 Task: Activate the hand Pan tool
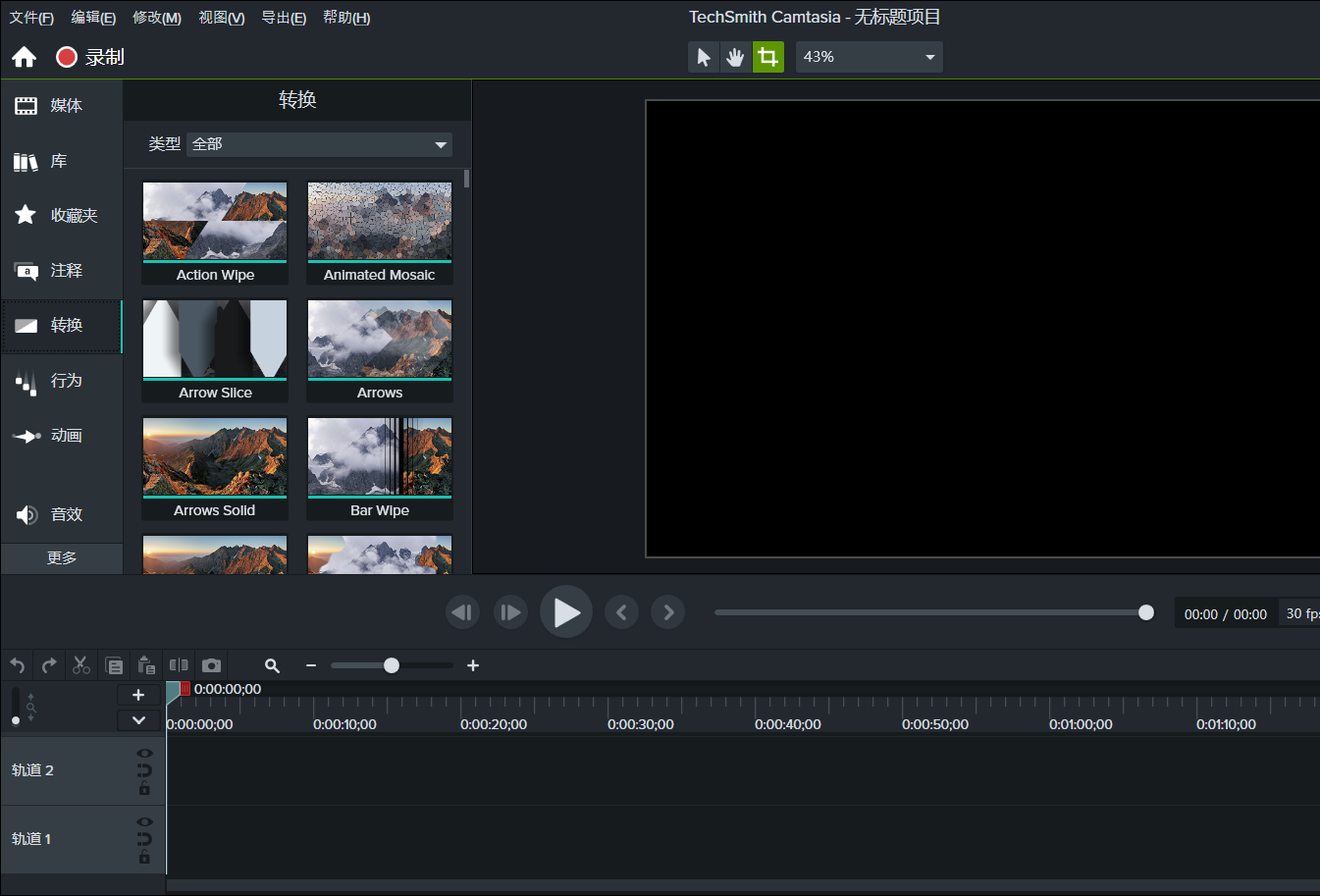(735, 57)
